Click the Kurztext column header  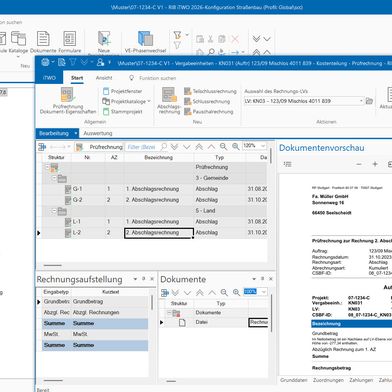110,292
